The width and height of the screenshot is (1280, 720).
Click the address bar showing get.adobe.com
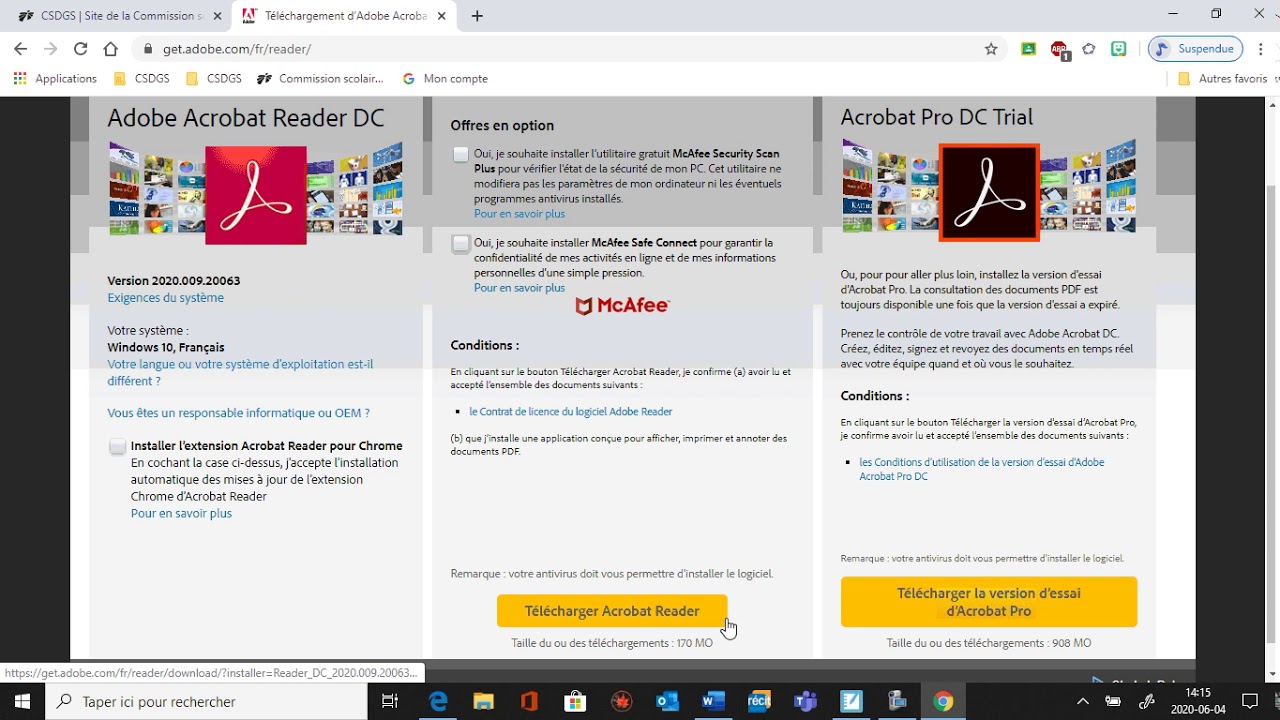(560, 49)
